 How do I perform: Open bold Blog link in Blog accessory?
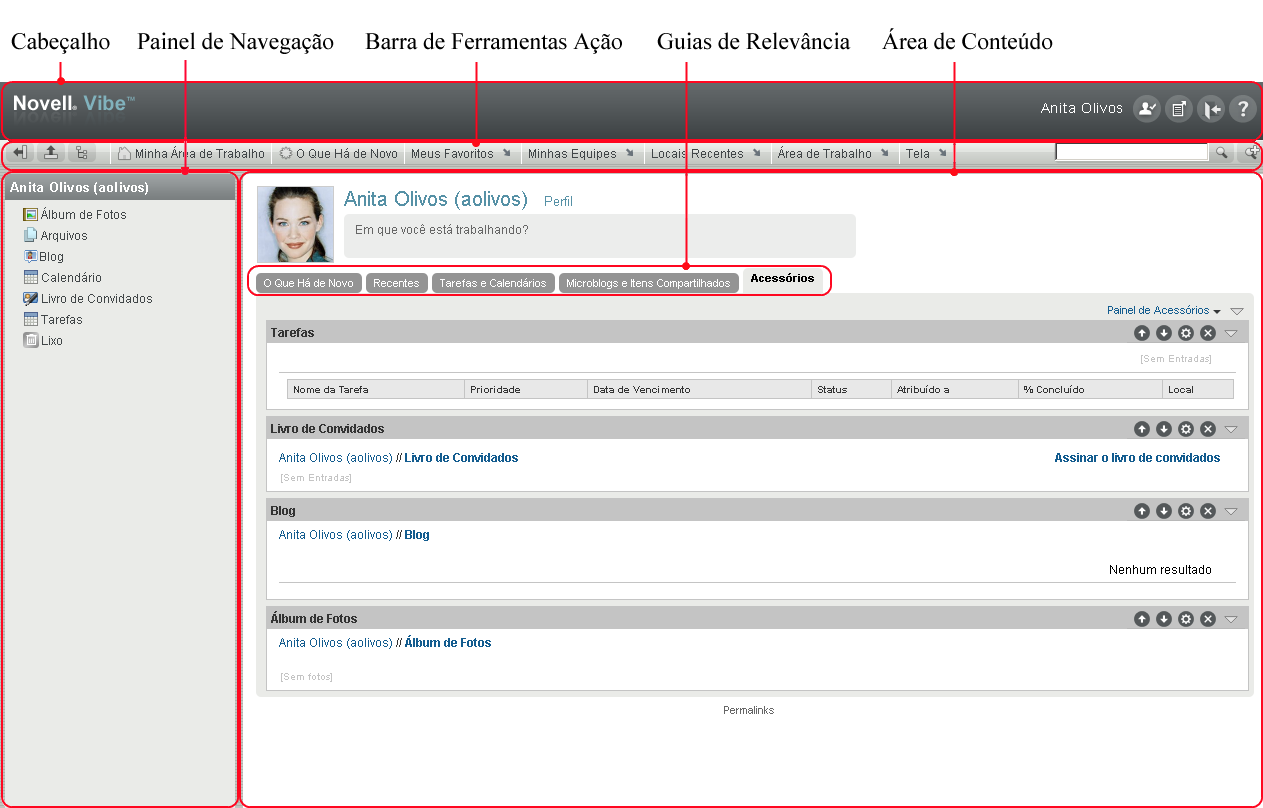click(x=417, y=535)
